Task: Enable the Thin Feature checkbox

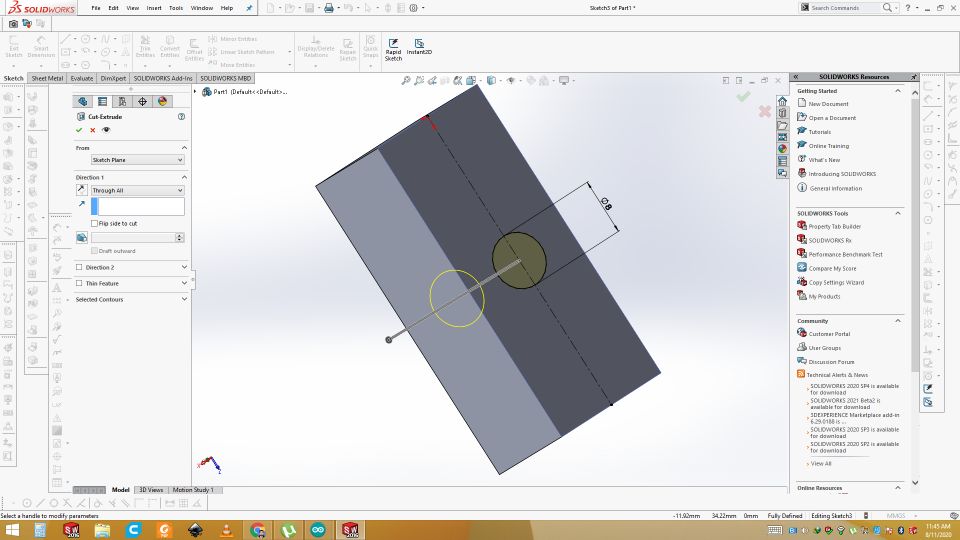Action: 79,283
